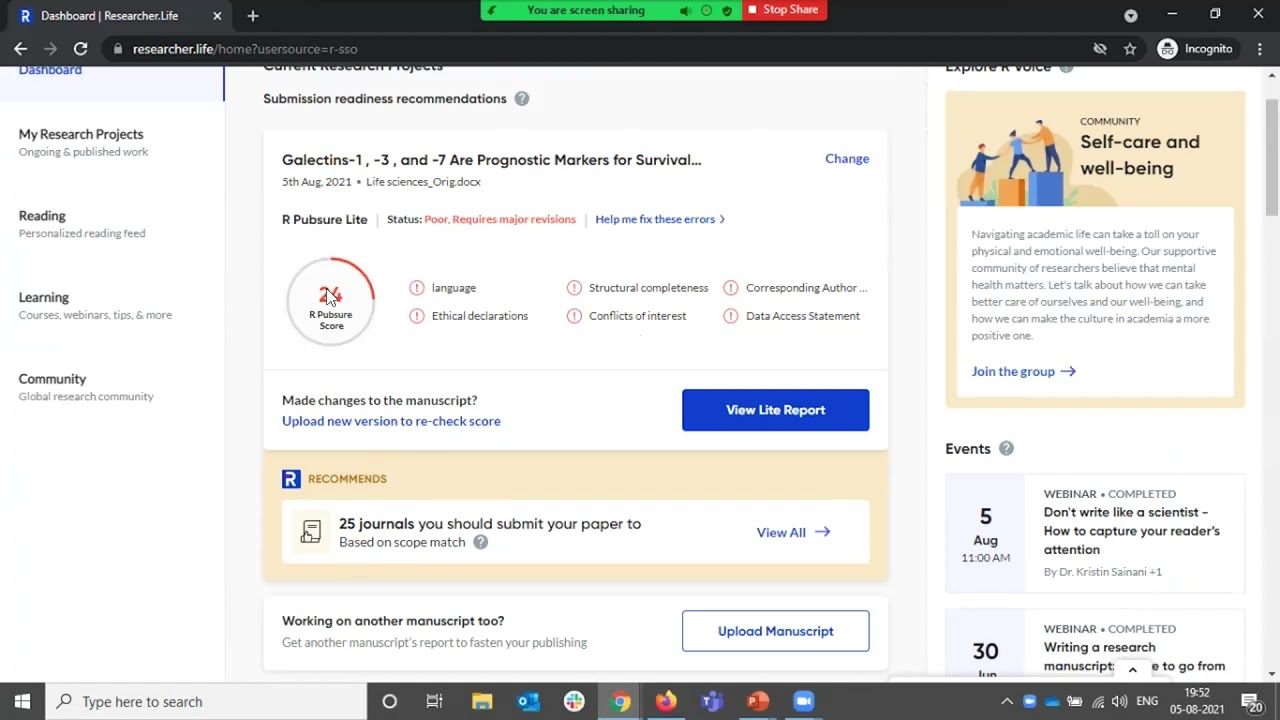The height and width of the screenshot is (720, 1280).
Task: Click the Data Access Statement warning icon
Action: tap(731, 316)
